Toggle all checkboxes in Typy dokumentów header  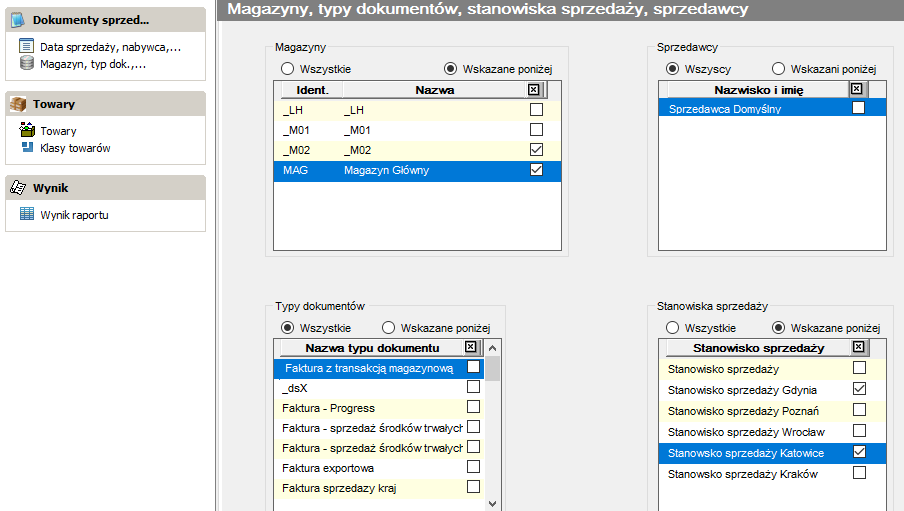pos(471,347)
